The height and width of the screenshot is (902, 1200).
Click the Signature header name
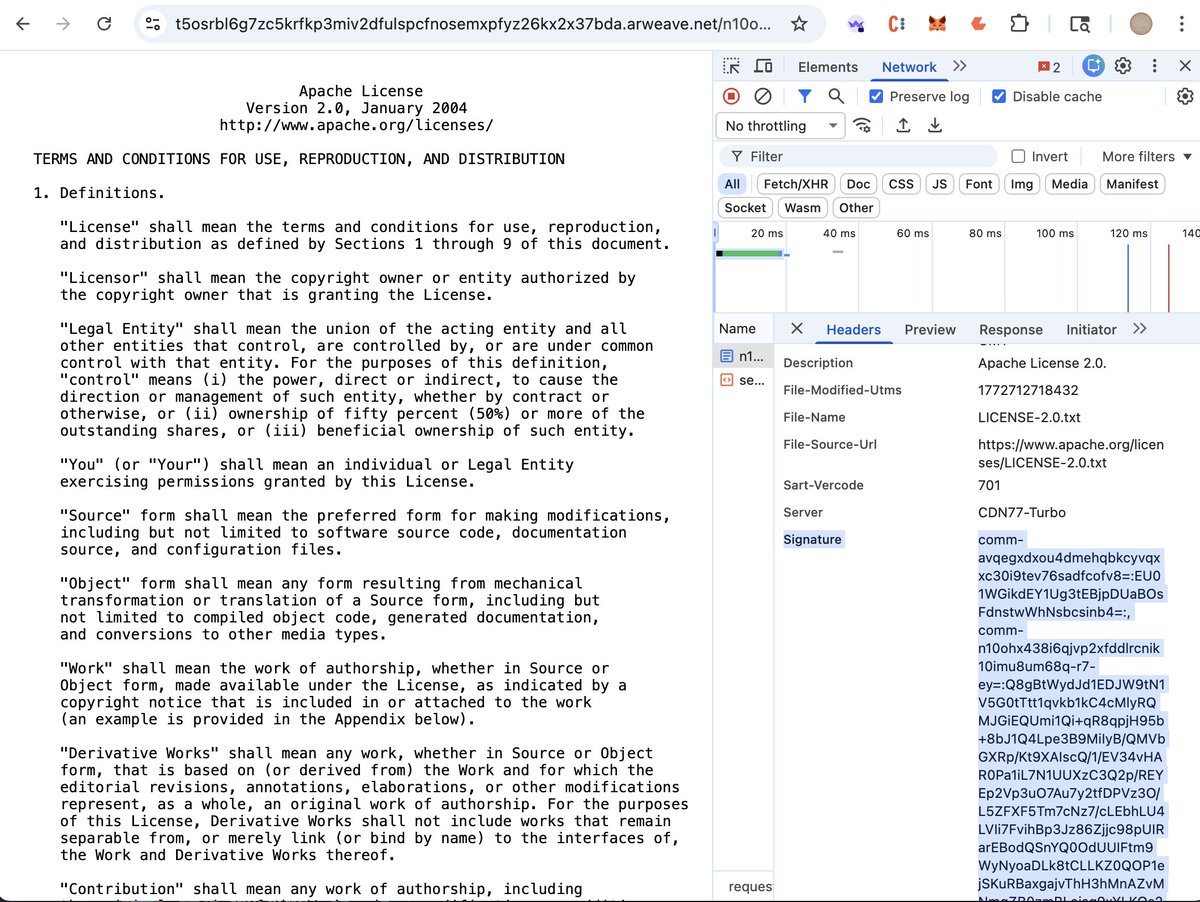813,539
